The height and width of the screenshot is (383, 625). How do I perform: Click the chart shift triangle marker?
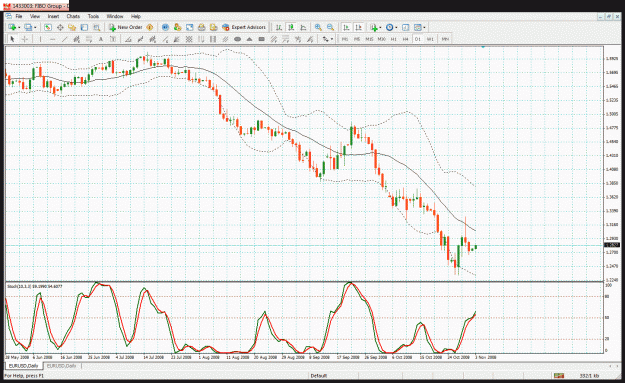[x=483, y=47]
